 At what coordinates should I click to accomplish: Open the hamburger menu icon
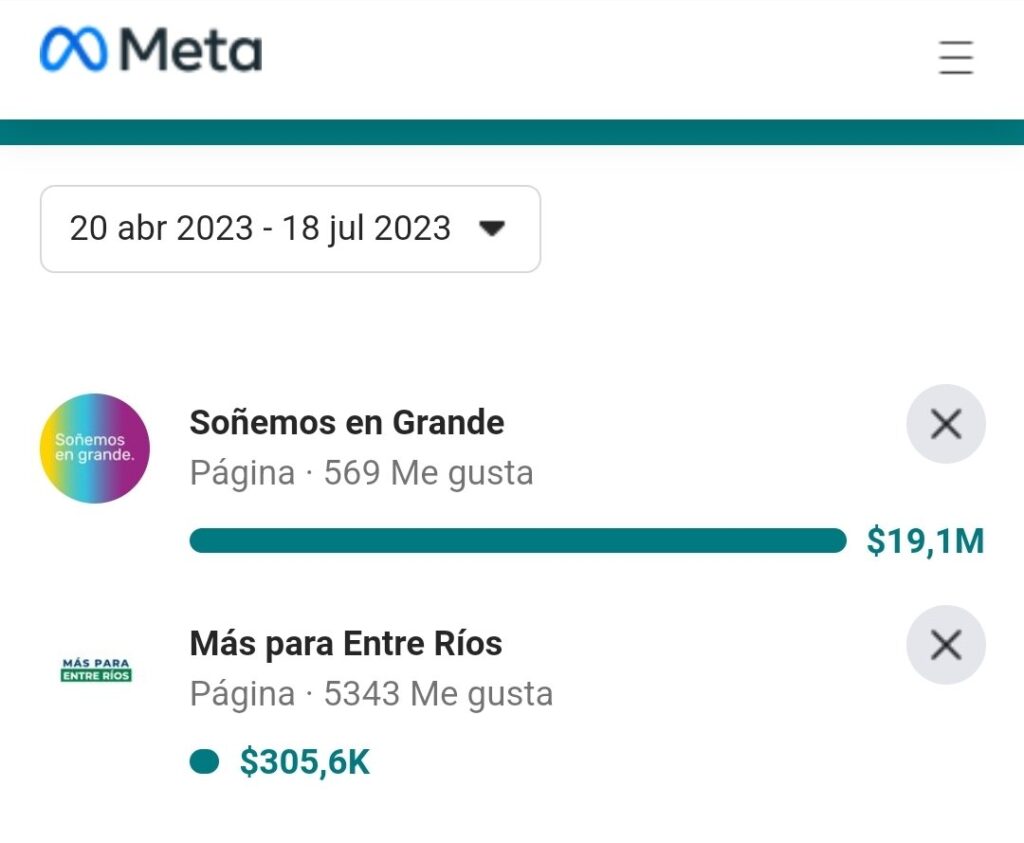tap(956, 57)
